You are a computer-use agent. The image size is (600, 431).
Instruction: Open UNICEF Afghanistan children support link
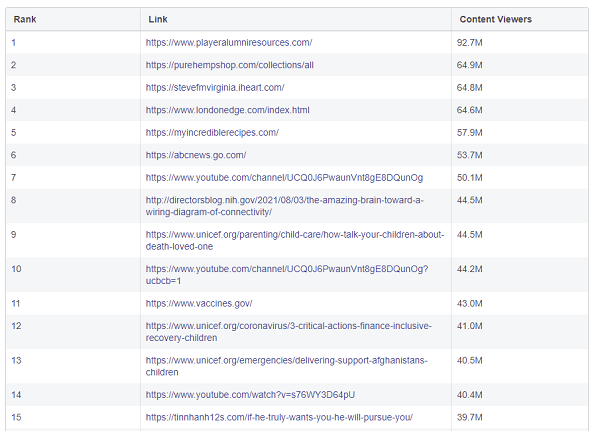click(x=286, y=366)
